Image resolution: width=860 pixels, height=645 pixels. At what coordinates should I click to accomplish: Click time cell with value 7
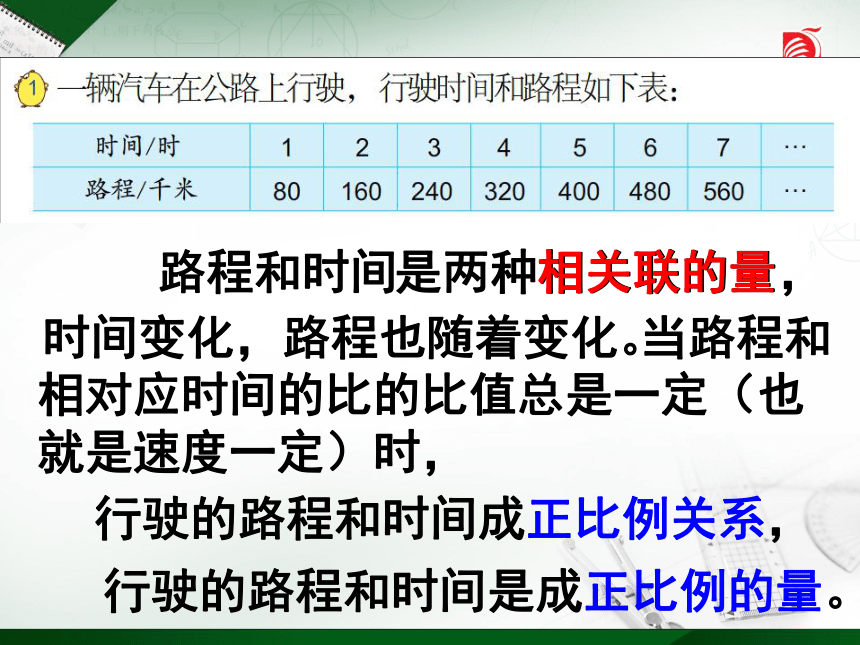pyautogui.click(x=724, y=146)
